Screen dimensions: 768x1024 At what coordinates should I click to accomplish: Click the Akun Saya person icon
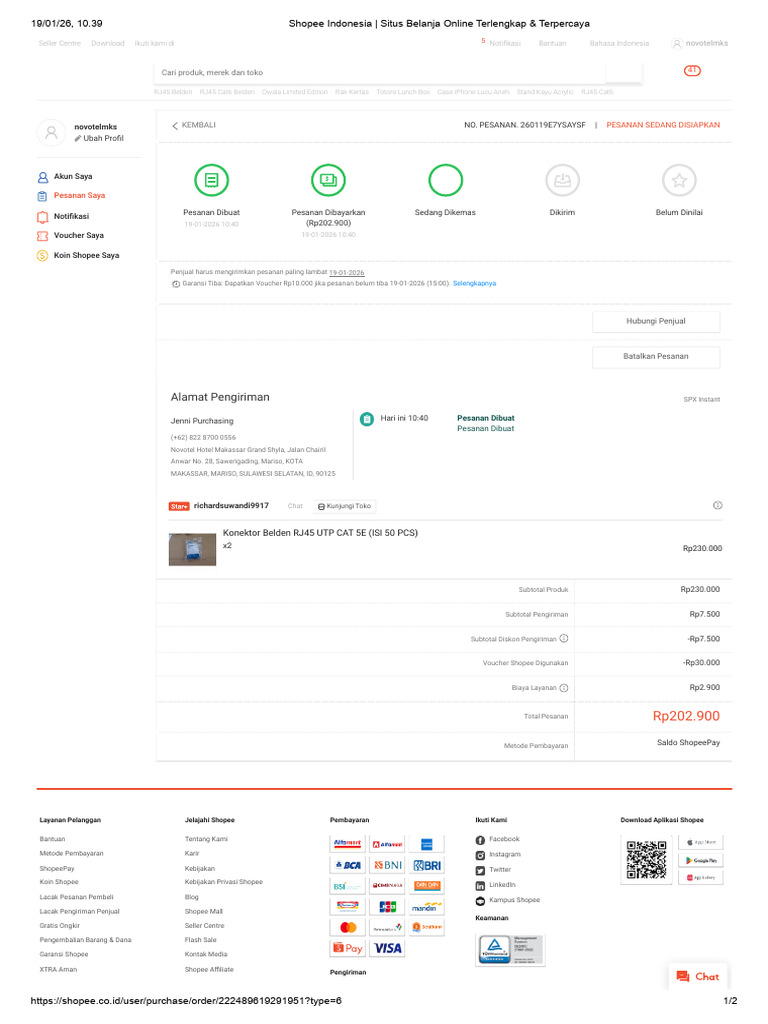click(x=42, y=177)
